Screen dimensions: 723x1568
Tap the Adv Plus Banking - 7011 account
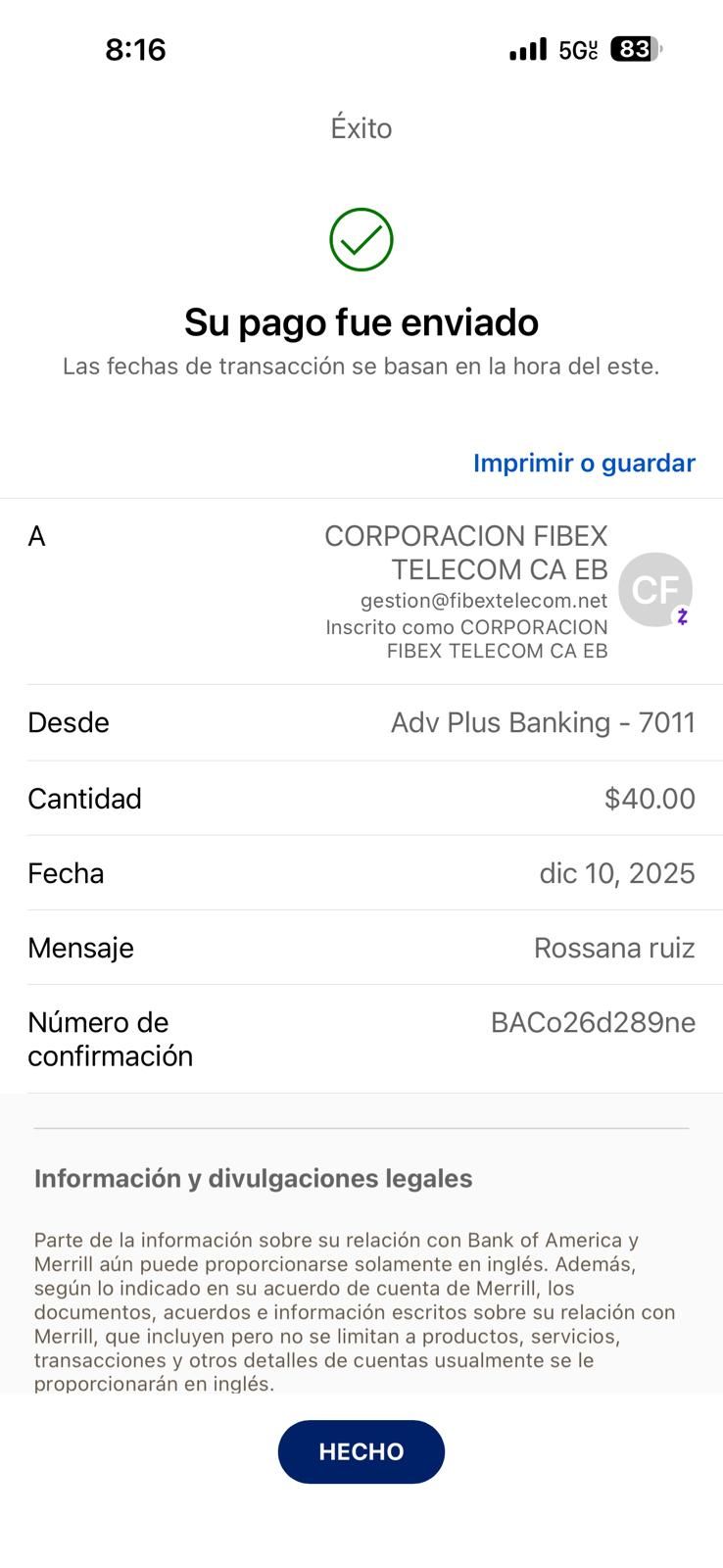tap(543, 722)
